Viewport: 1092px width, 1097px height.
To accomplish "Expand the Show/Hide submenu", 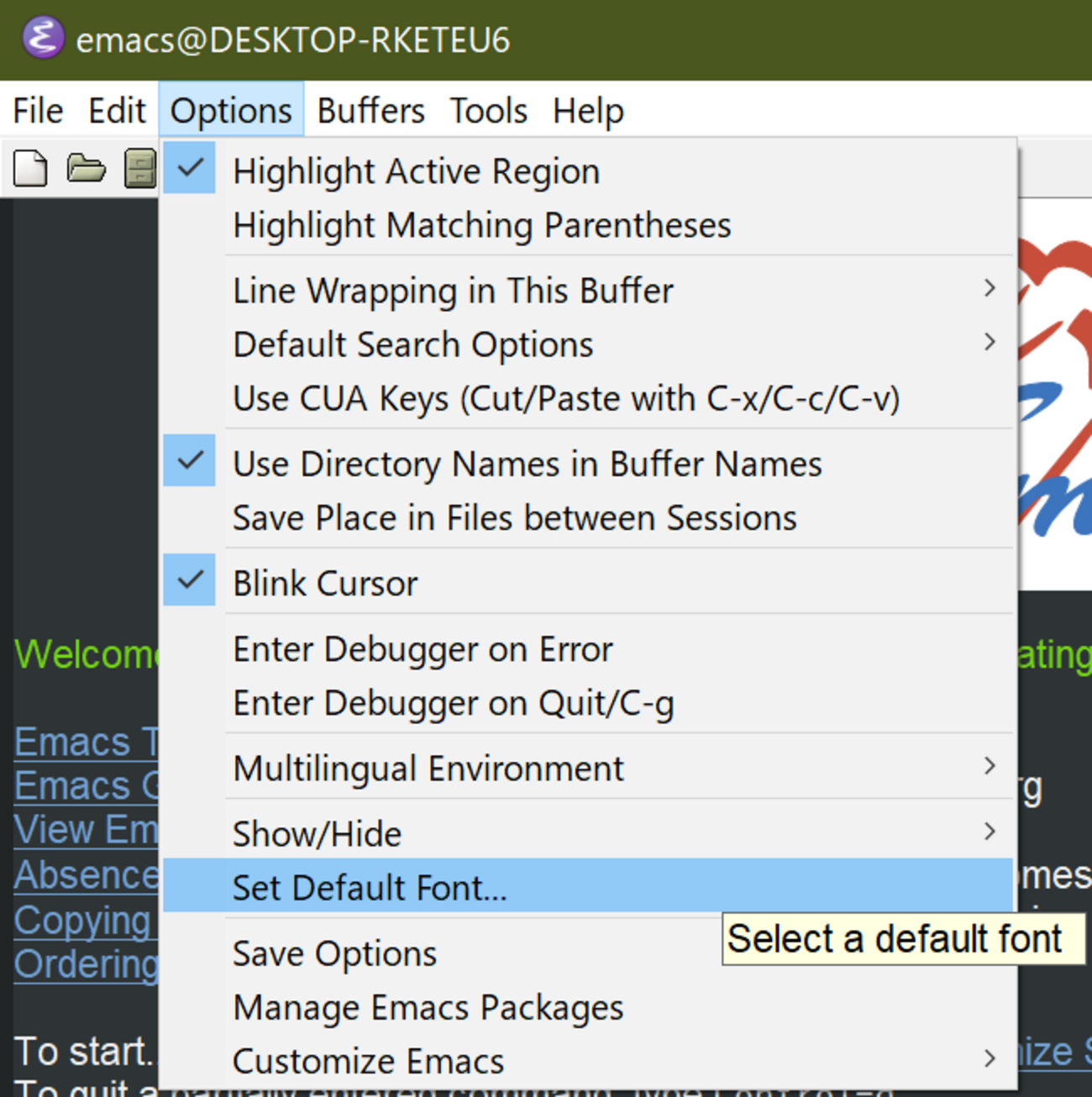I will point(588,833).
